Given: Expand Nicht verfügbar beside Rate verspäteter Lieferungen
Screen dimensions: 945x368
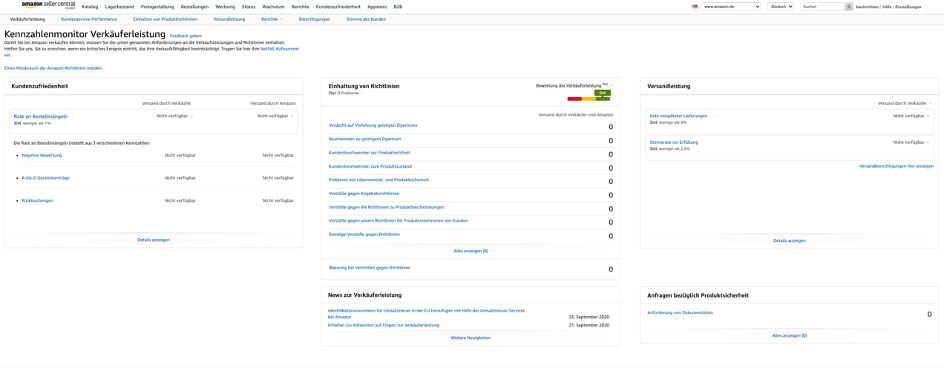Looking at the screenshot, I should (911, 116).
